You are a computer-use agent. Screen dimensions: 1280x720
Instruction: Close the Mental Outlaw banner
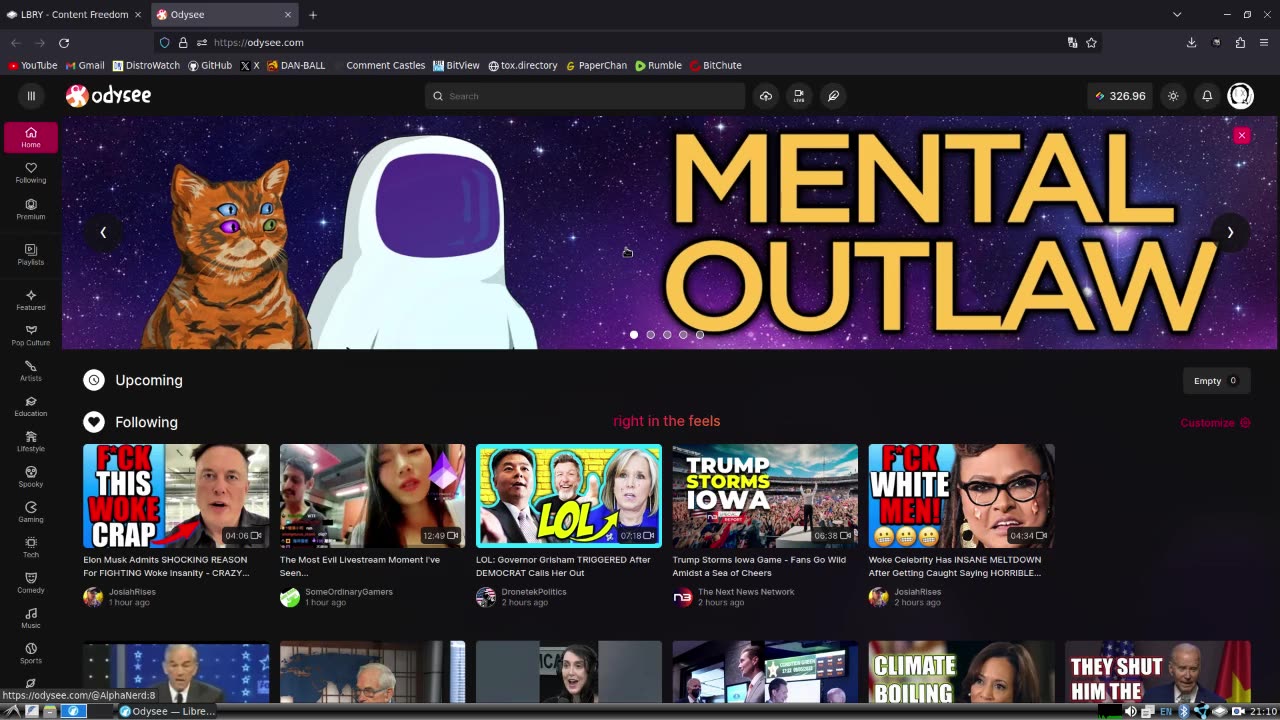(1242, 135)
